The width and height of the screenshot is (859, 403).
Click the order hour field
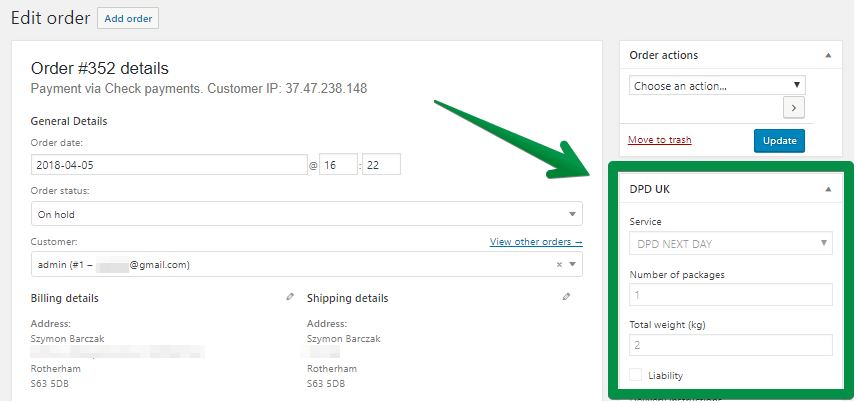pyautogui.click(x=339, y=164)
